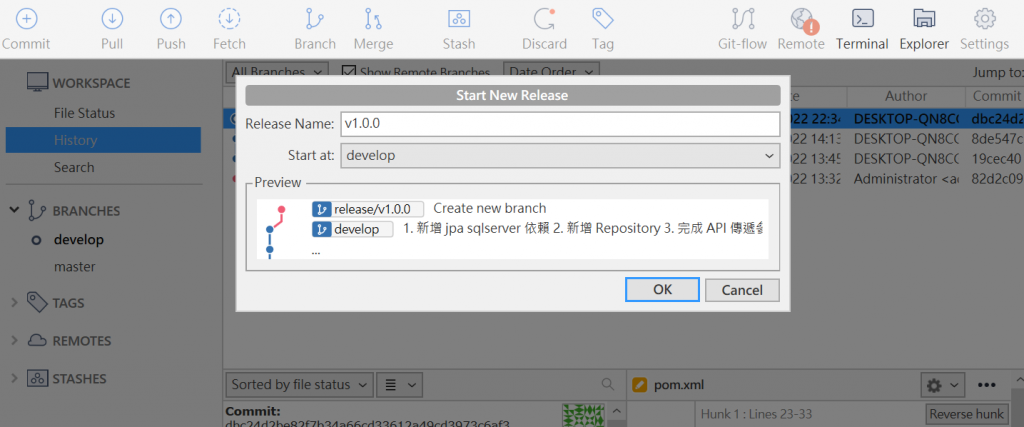Click the release/v1.0.0 branch label in preview
The height and width of the screenshot is (427, 1024).
[x=368, y=209]
